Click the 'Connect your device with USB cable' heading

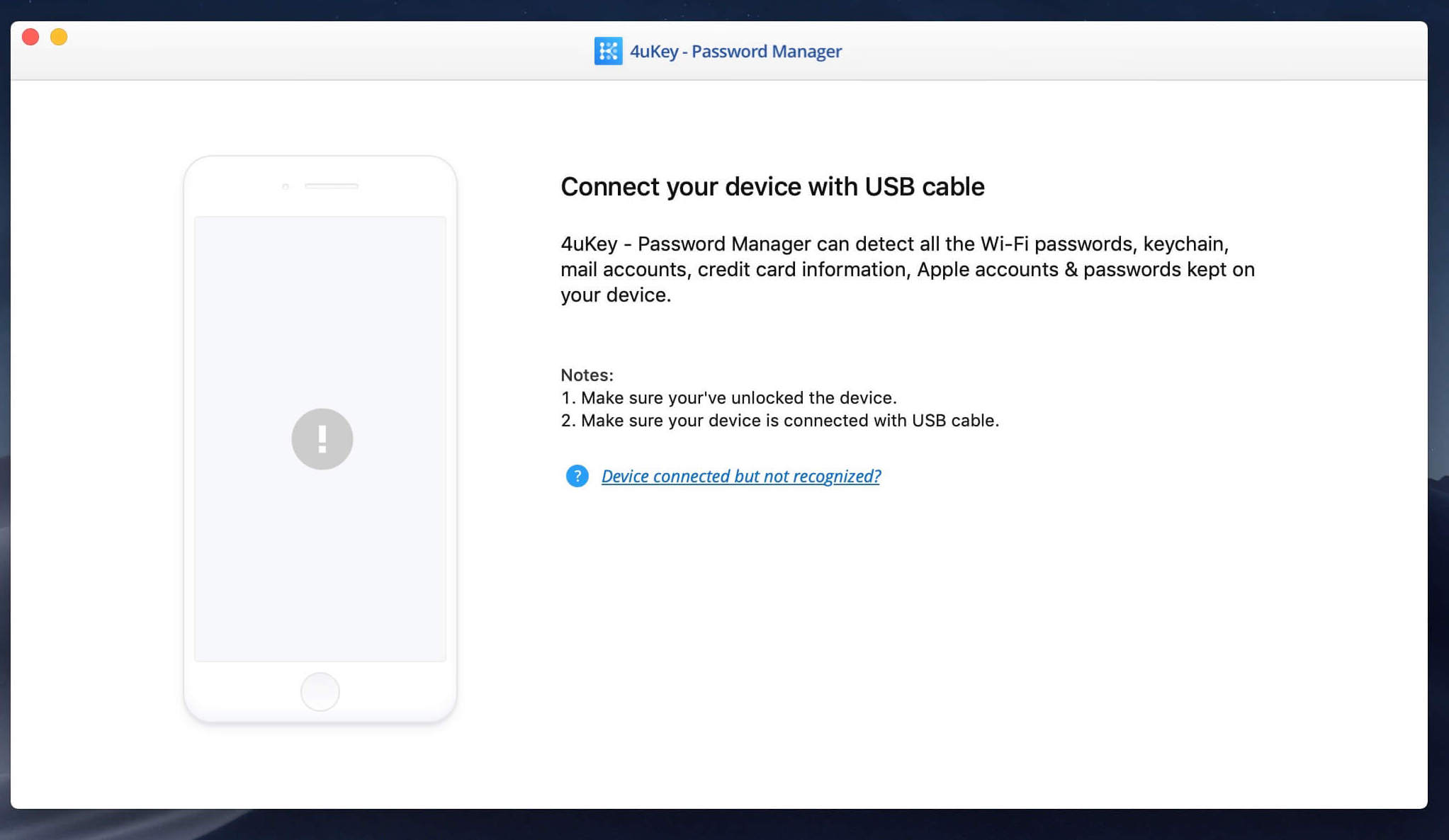pos(772,186)
